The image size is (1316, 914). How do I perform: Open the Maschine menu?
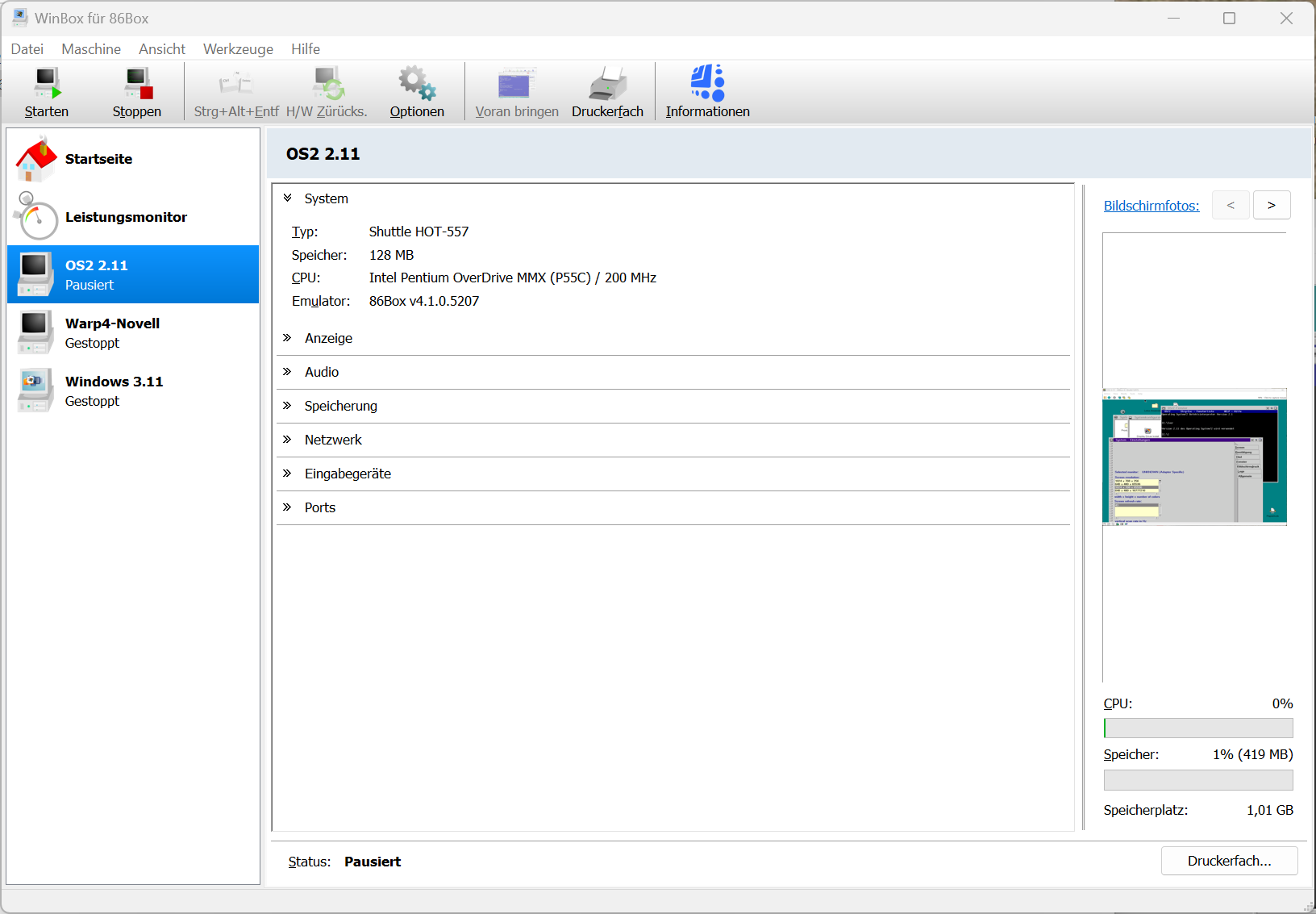click(x=91, y=49)
